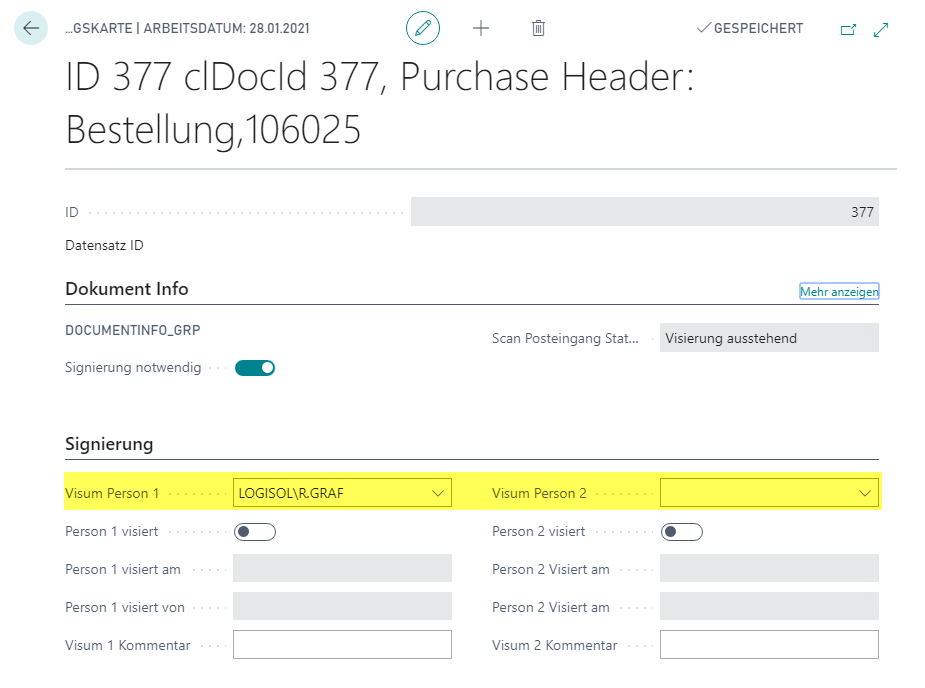Open Visum Person 2 dropdown arrow
925x688 pixels.
865,493
